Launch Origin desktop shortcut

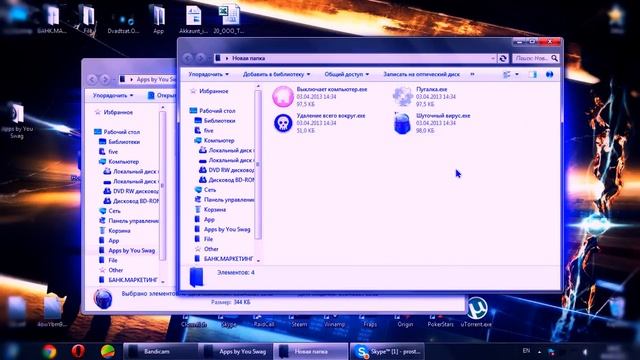(405, 321)
